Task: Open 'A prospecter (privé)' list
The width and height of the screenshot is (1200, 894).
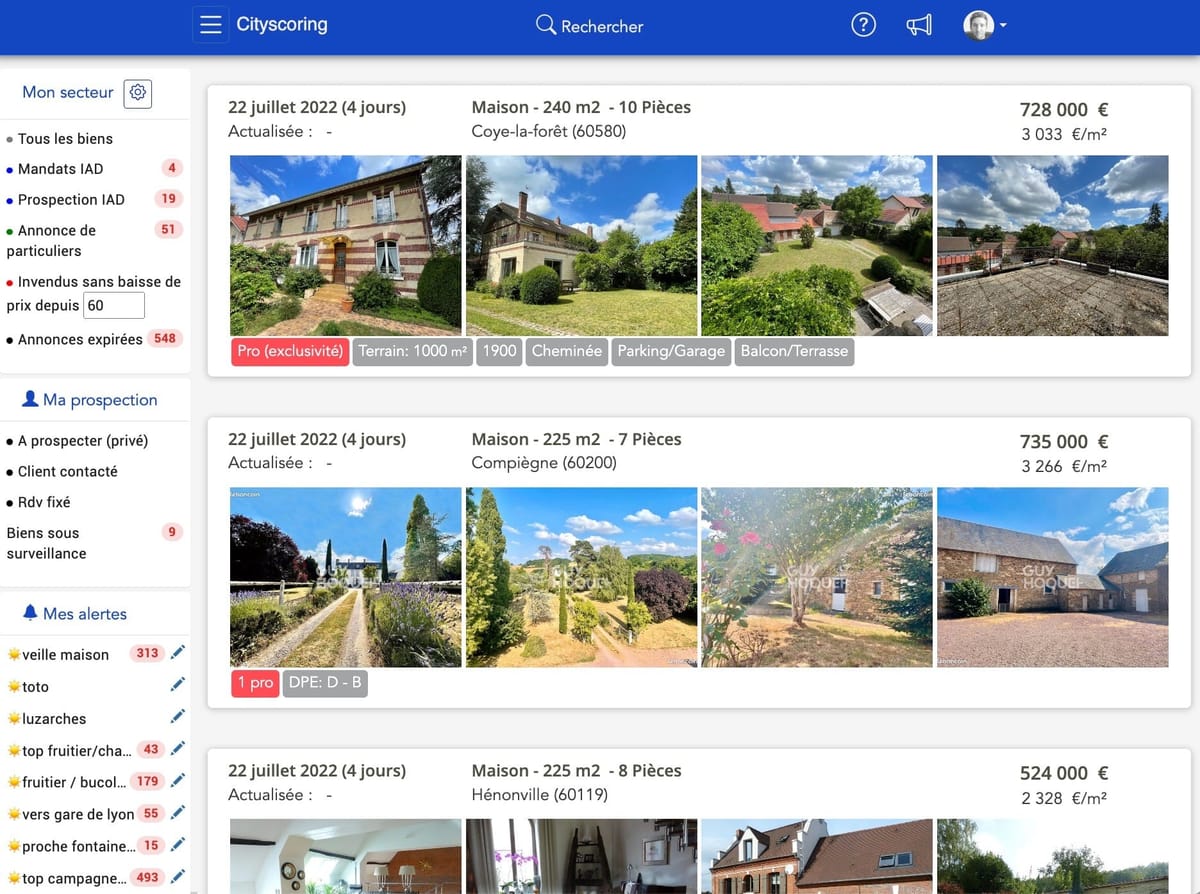Action: coord(82,441)
